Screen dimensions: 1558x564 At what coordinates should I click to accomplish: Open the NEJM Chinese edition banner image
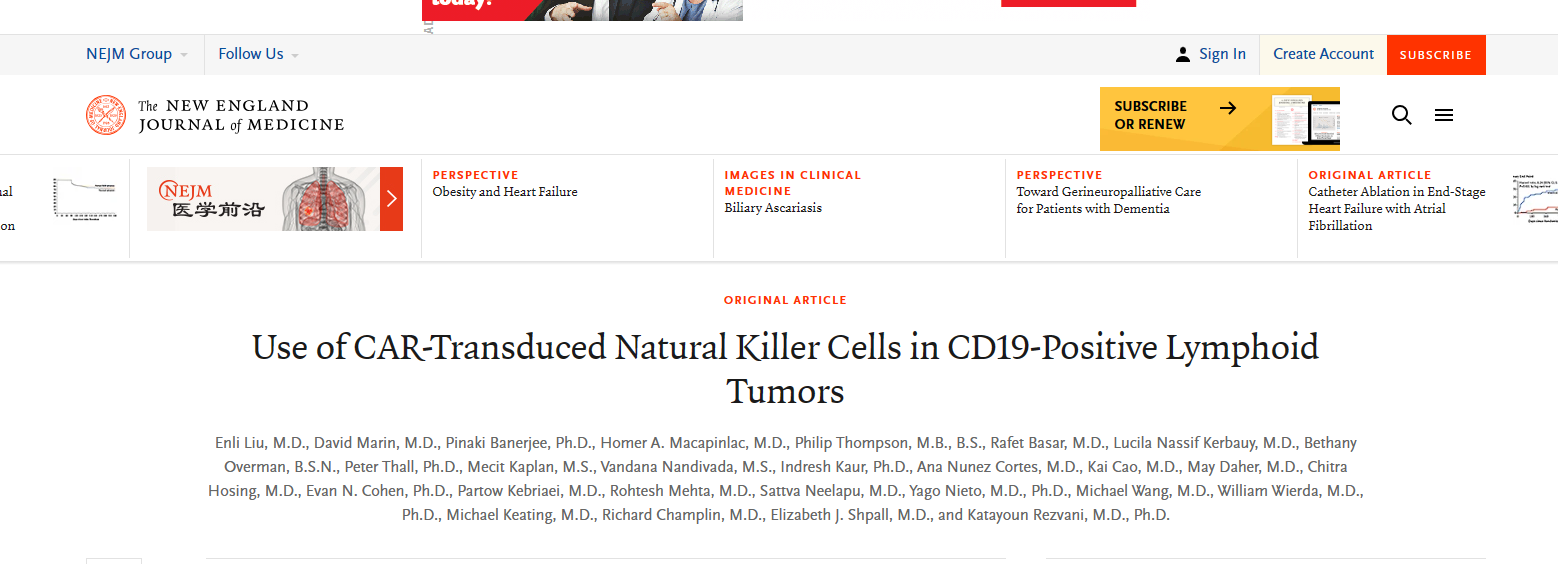click(264, 198)
